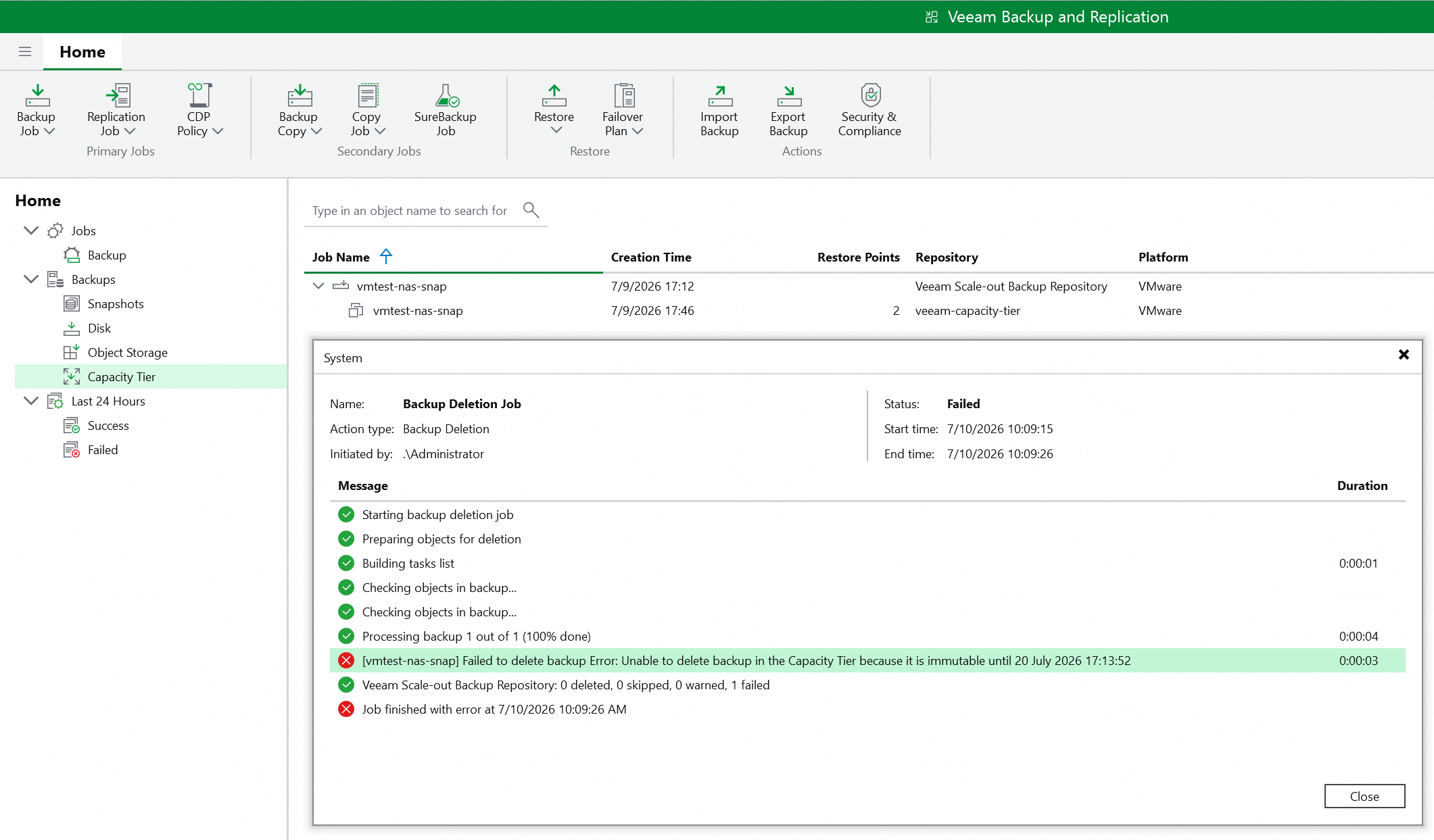Click the Last 24 Hours icon
The image size is (1434, 840).
coord(55,401)
